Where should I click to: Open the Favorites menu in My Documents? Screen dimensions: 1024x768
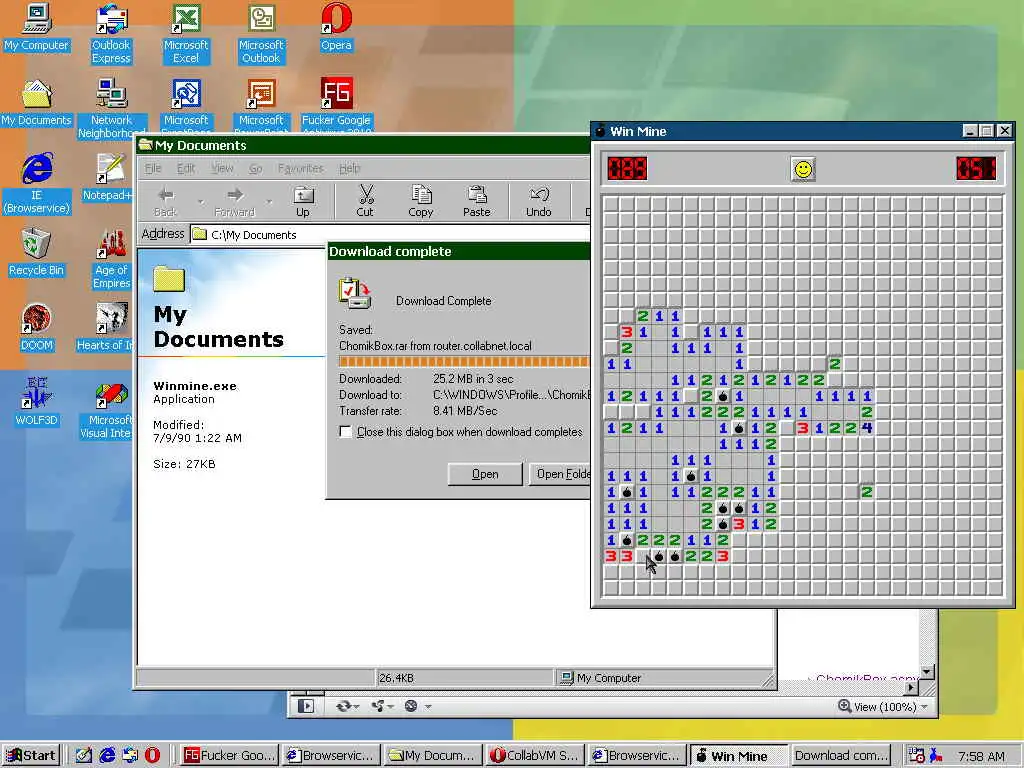coord(300,168)
